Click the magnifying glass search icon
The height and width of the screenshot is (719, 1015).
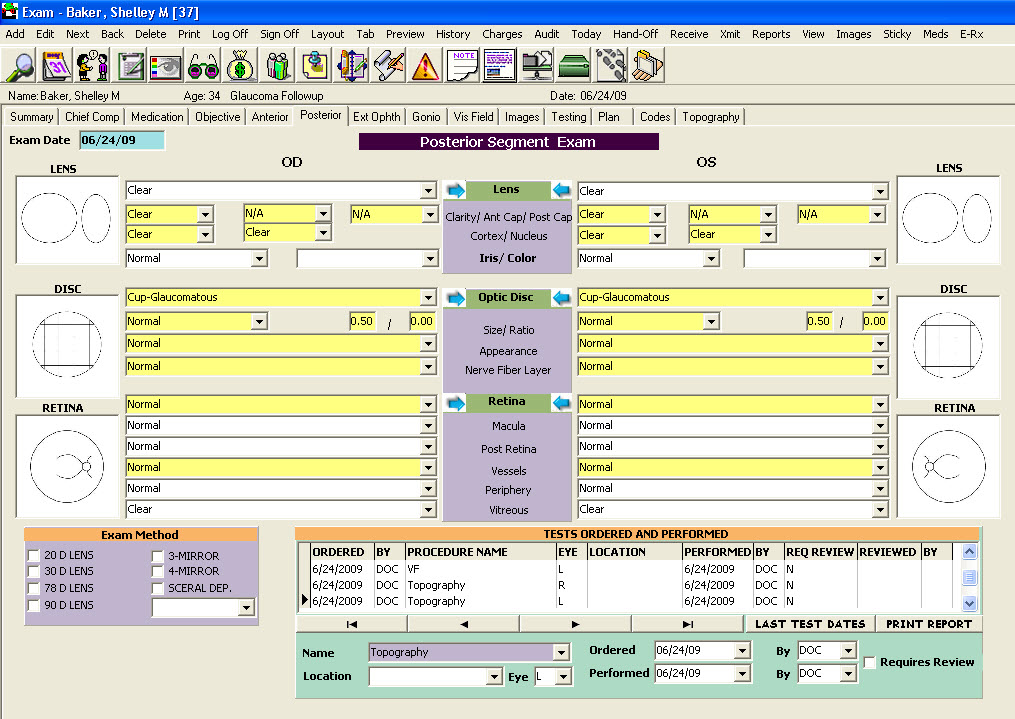(x=20, y=66)
